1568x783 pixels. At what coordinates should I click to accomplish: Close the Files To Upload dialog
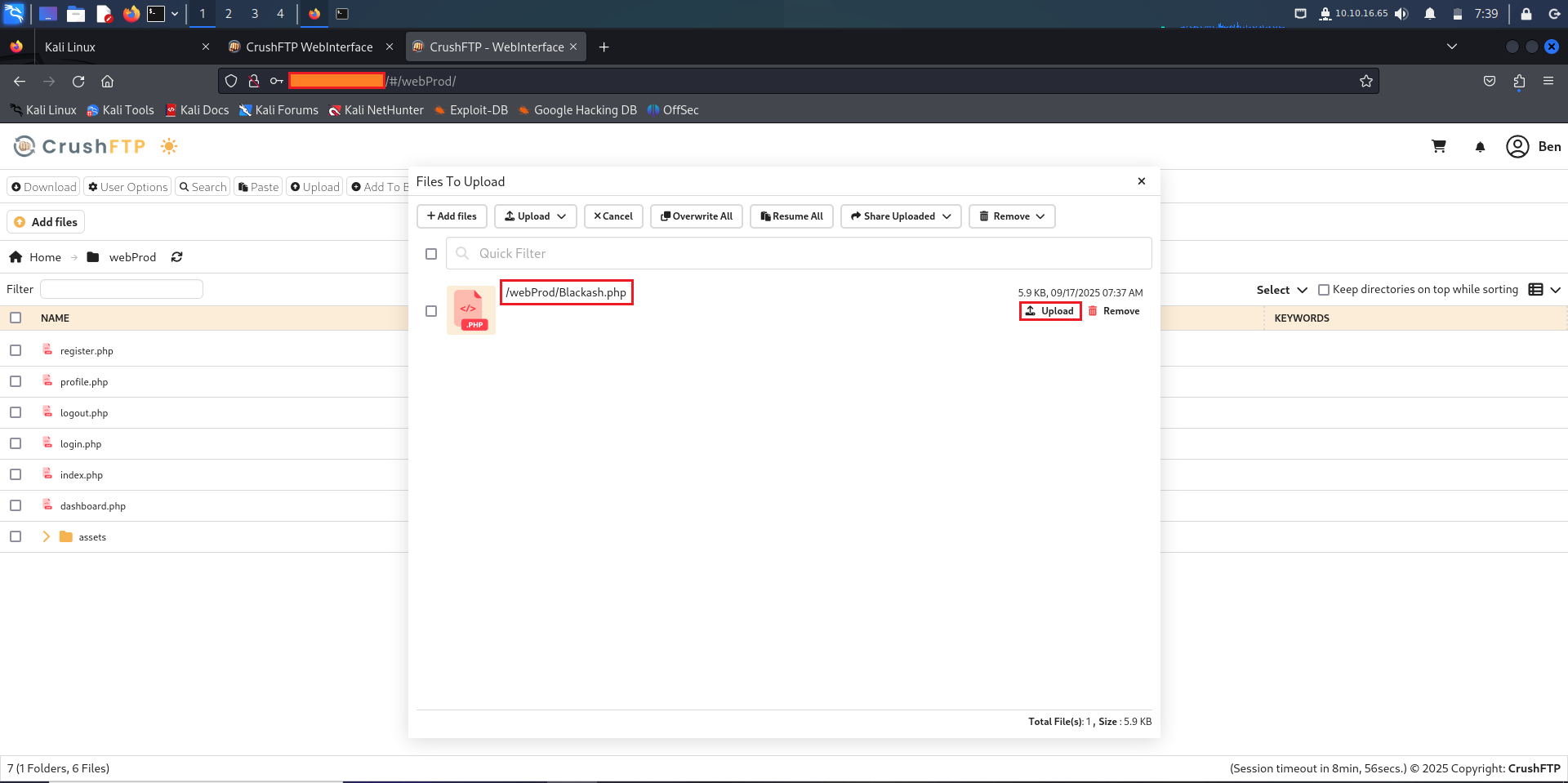point(1142,181)
